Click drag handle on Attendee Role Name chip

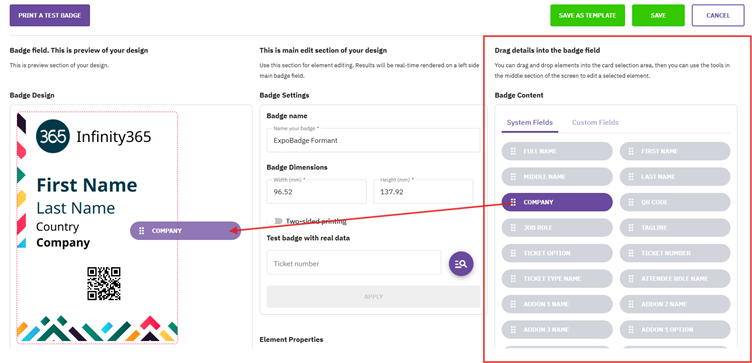pyautogui.click(x=631, y=278)
